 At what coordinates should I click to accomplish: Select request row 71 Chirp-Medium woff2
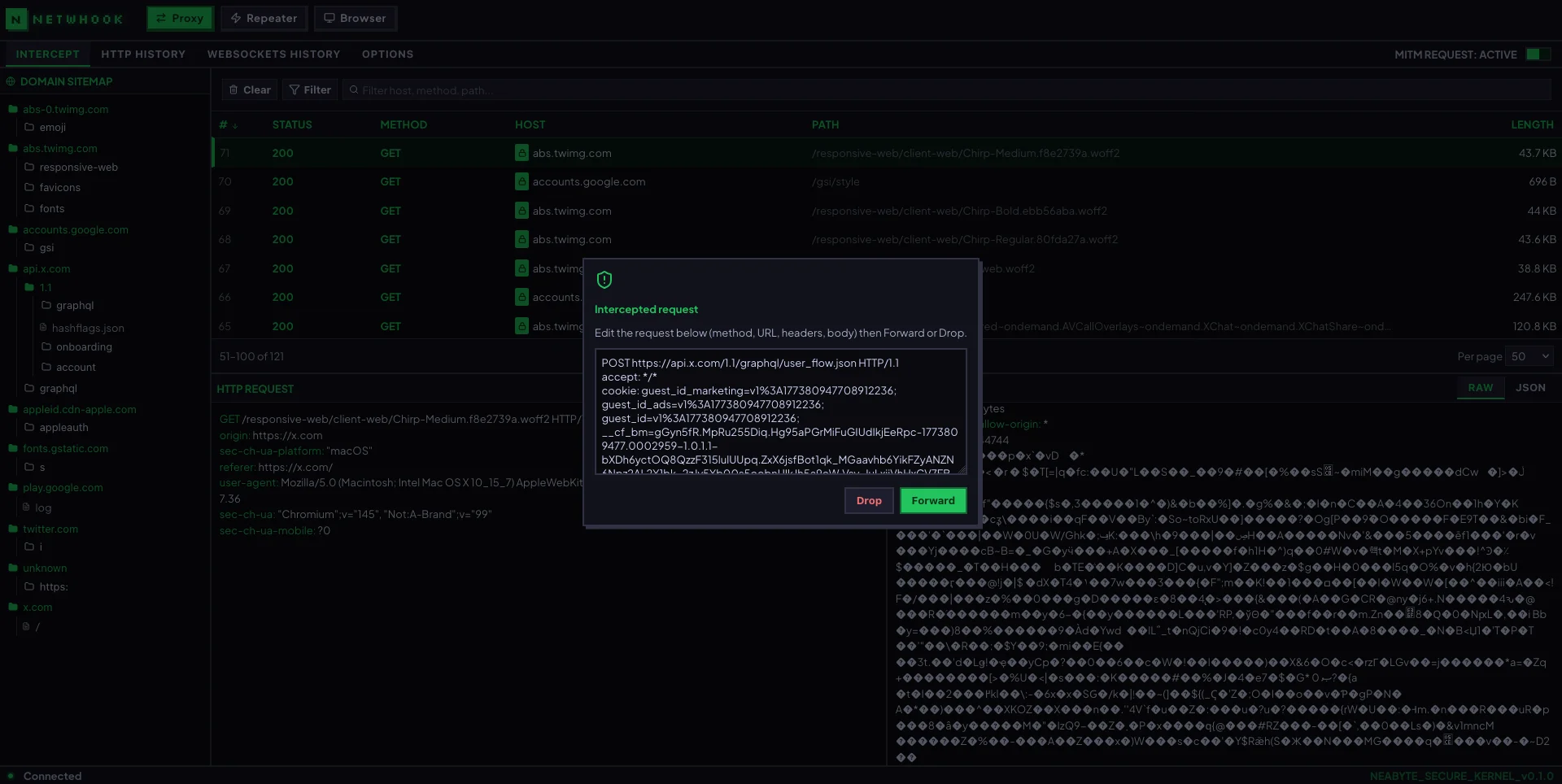pyautogui.click(x=885, y=153)
